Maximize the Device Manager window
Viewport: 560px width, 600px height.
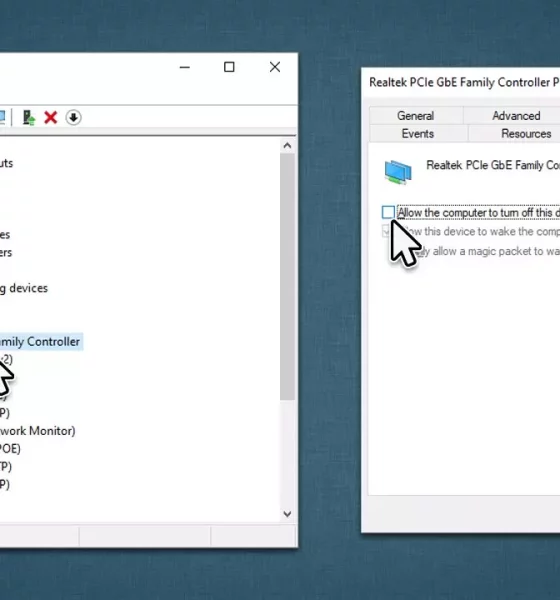229,67
